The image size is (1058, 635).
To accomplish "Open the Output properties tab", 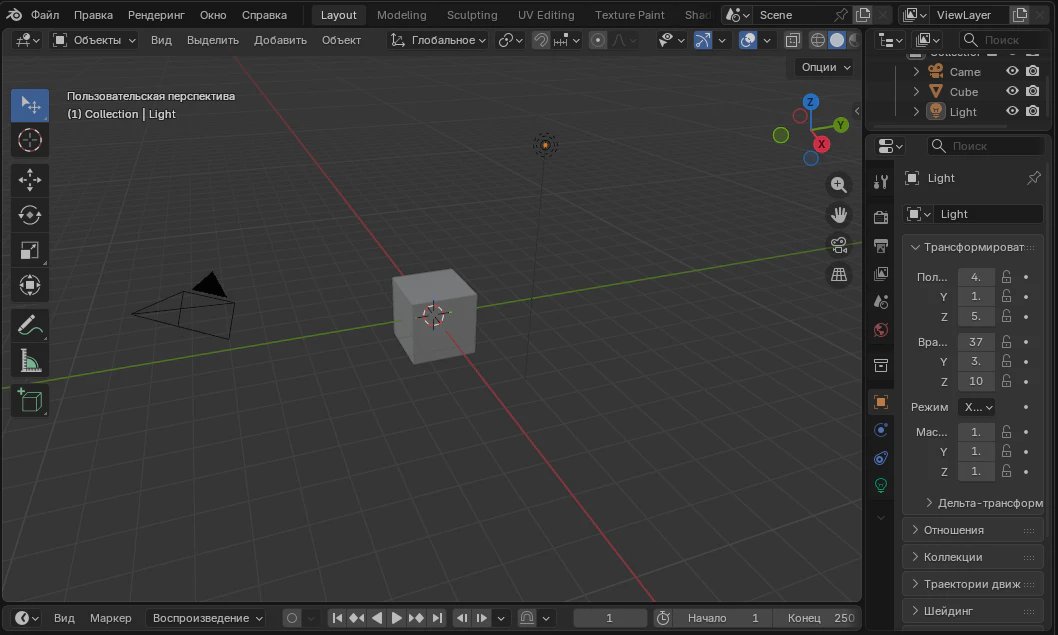I will point(881,245).
